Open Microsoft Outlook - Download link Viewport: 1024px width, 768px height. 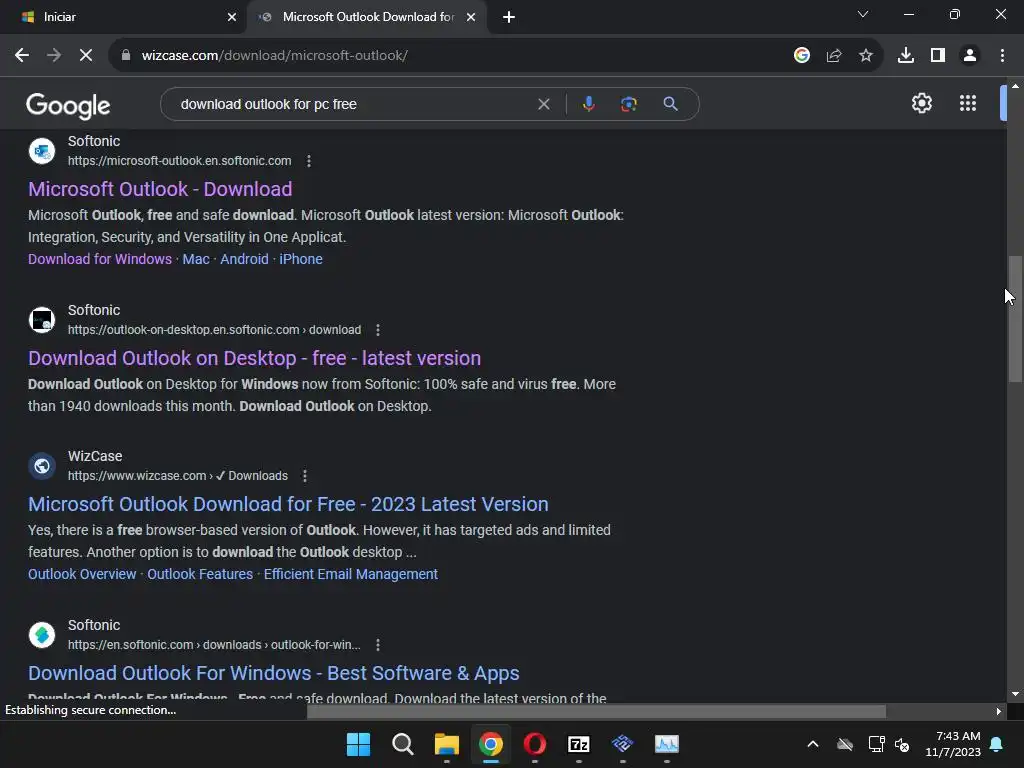tap(160, 189)
